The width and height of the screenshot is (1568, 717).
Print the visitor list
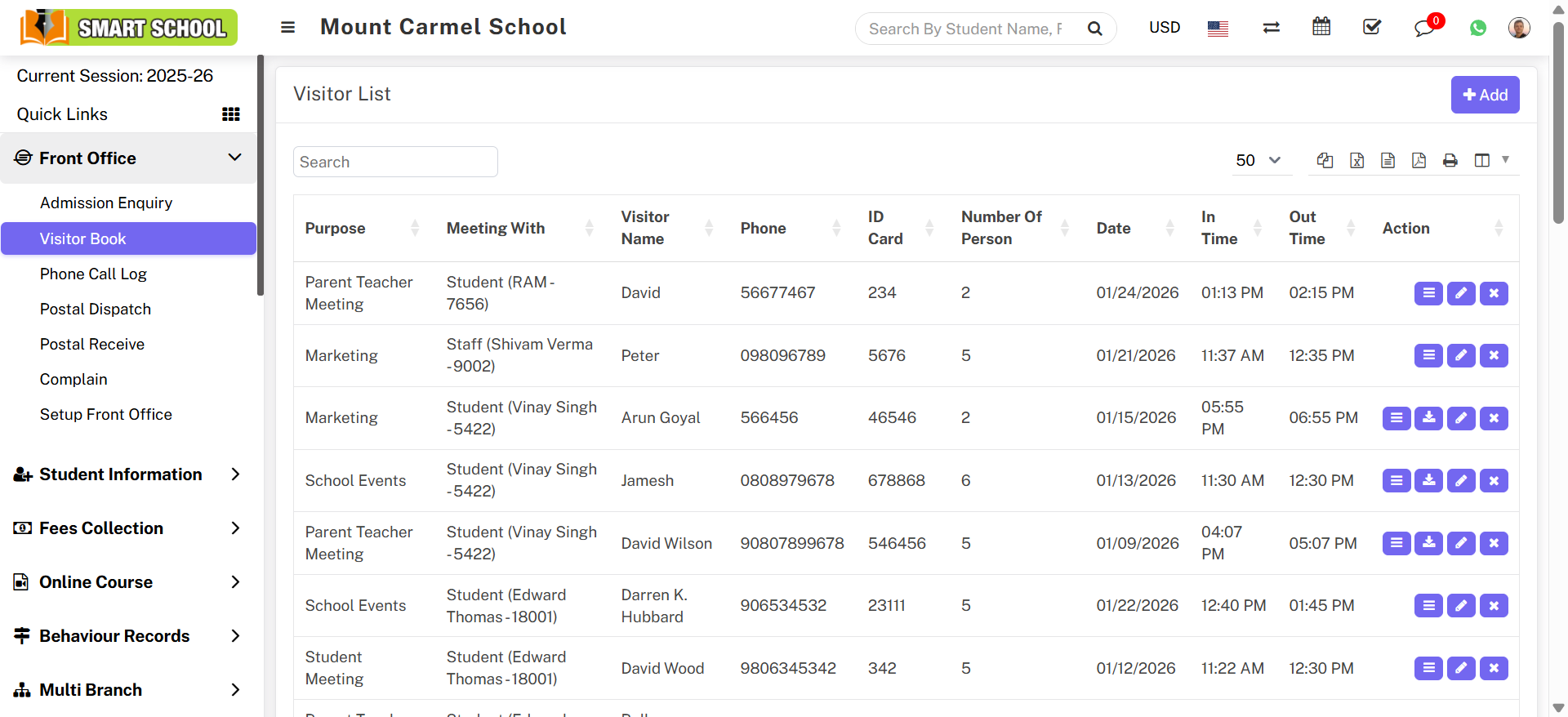tap(1450, 161)
